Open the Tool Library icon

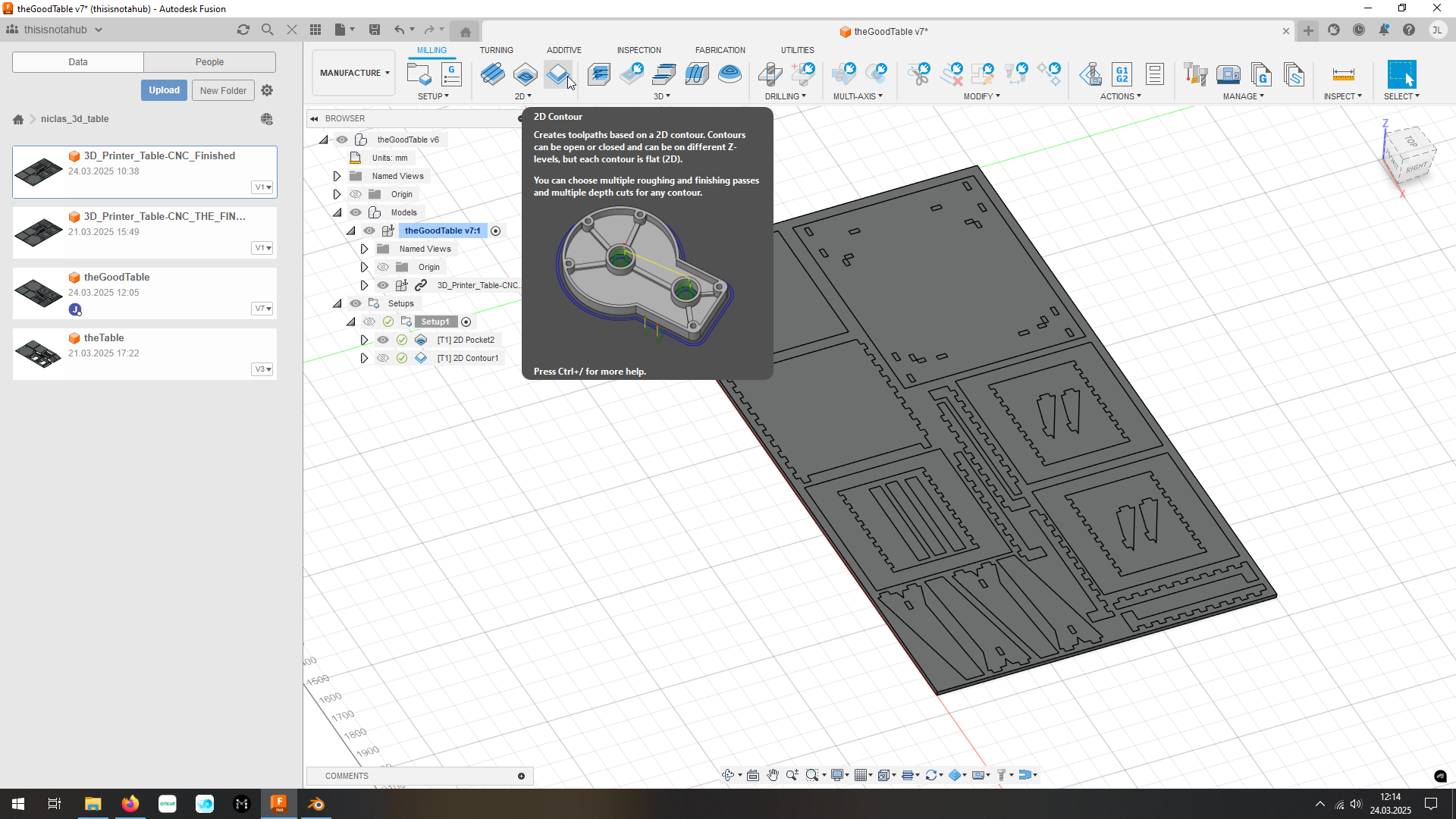[x=1196, y=74]
